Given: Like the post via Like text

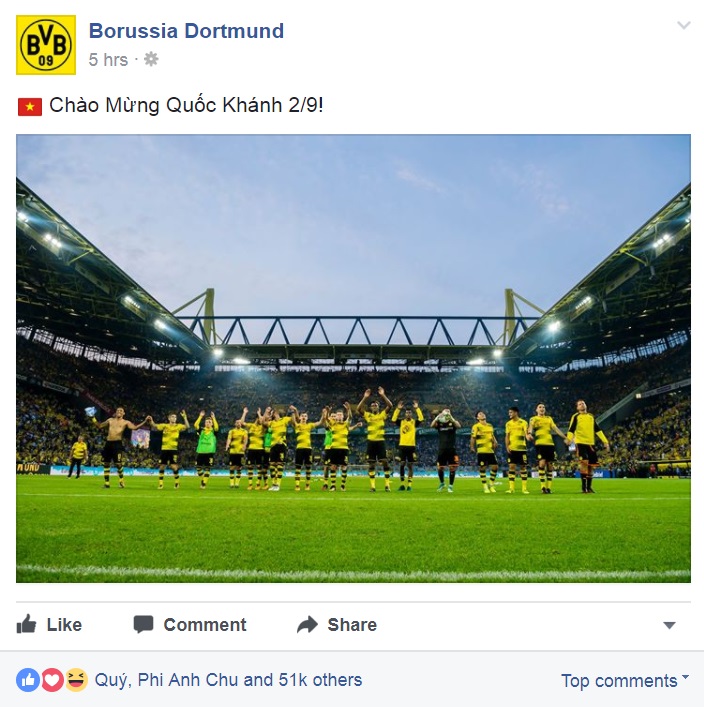Looking at the screenshot, I should (x=64, y=625).
